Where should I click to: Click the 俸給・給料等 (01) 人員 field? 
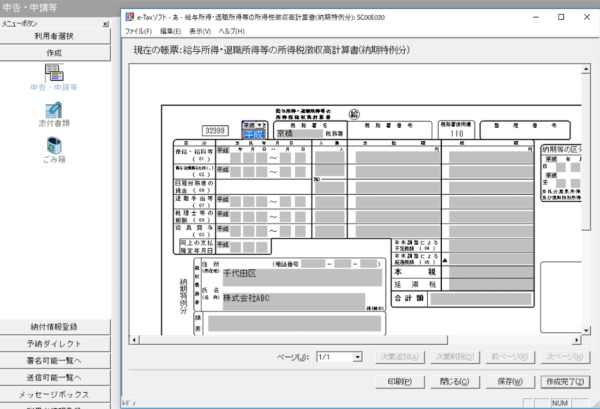tap(329, 157)
